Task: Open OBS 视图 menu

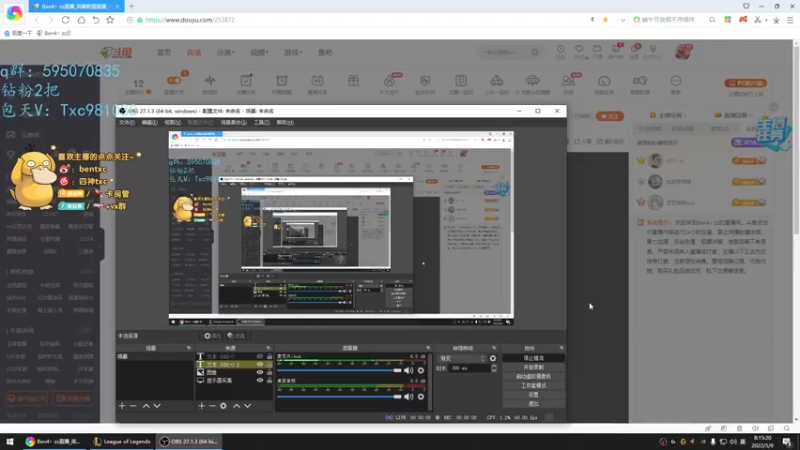Action: (172, 122)
